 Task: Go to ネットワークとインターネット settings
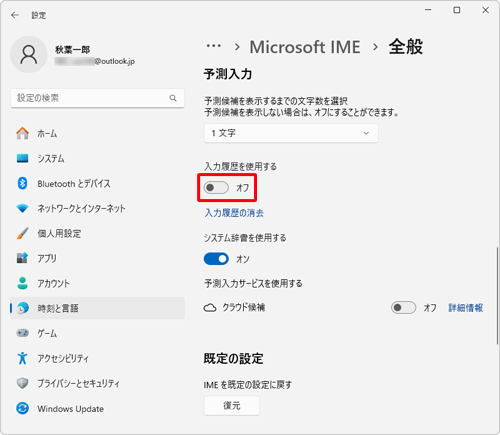click(97, 208)
